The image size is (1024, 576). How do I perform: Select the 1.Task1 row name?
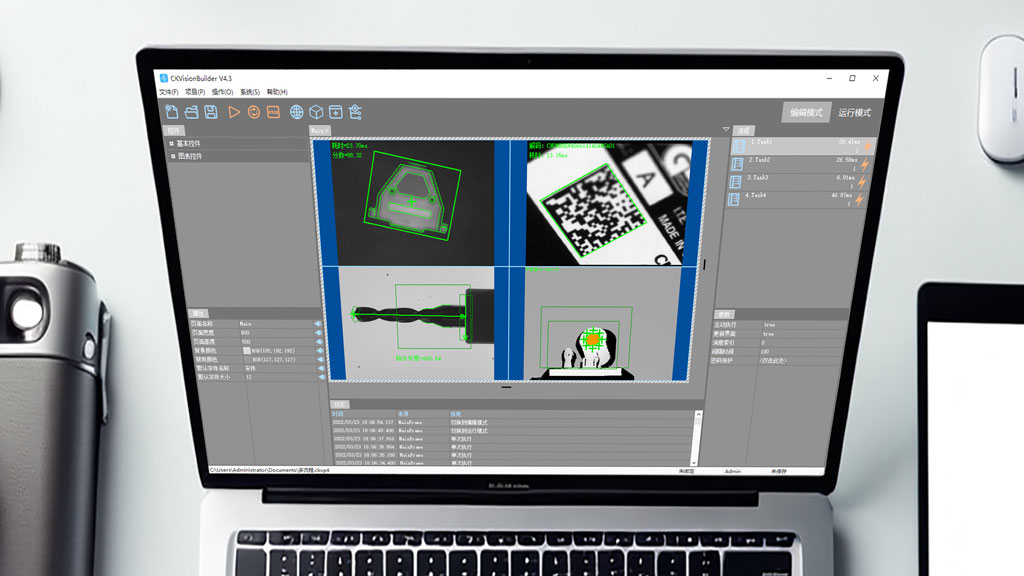[761, 142]
